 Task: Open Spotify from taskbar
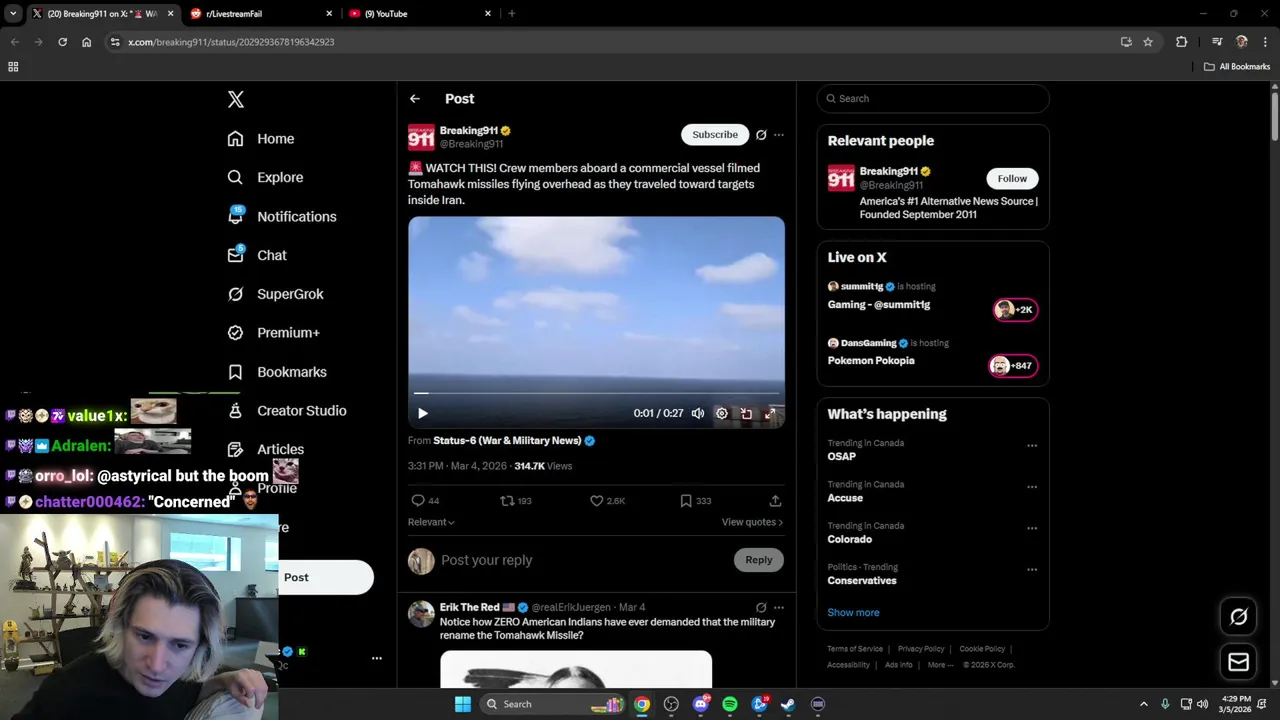click(x=730, y=704)
